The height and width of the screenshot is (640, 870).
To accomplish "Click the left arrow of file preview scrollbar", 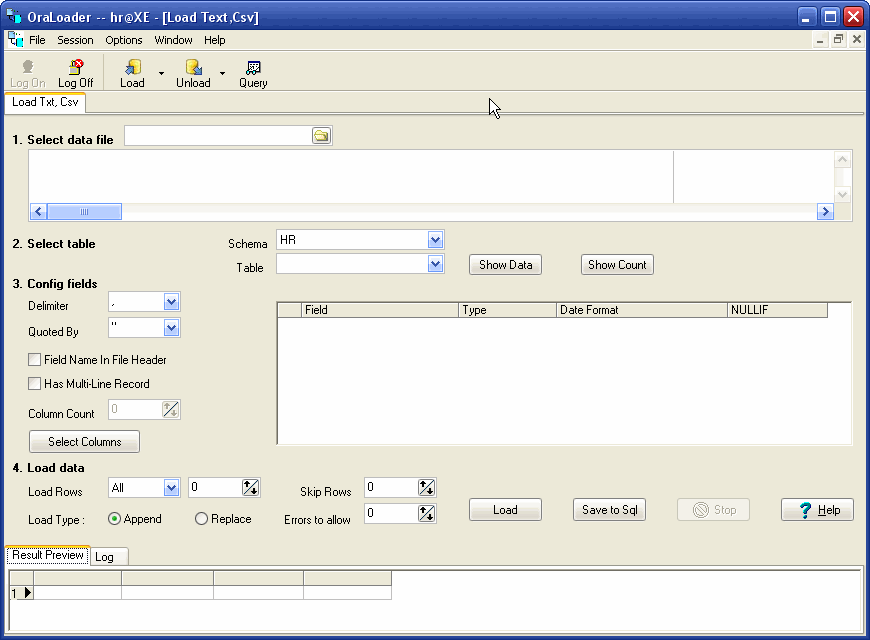I will coord(38,211).
